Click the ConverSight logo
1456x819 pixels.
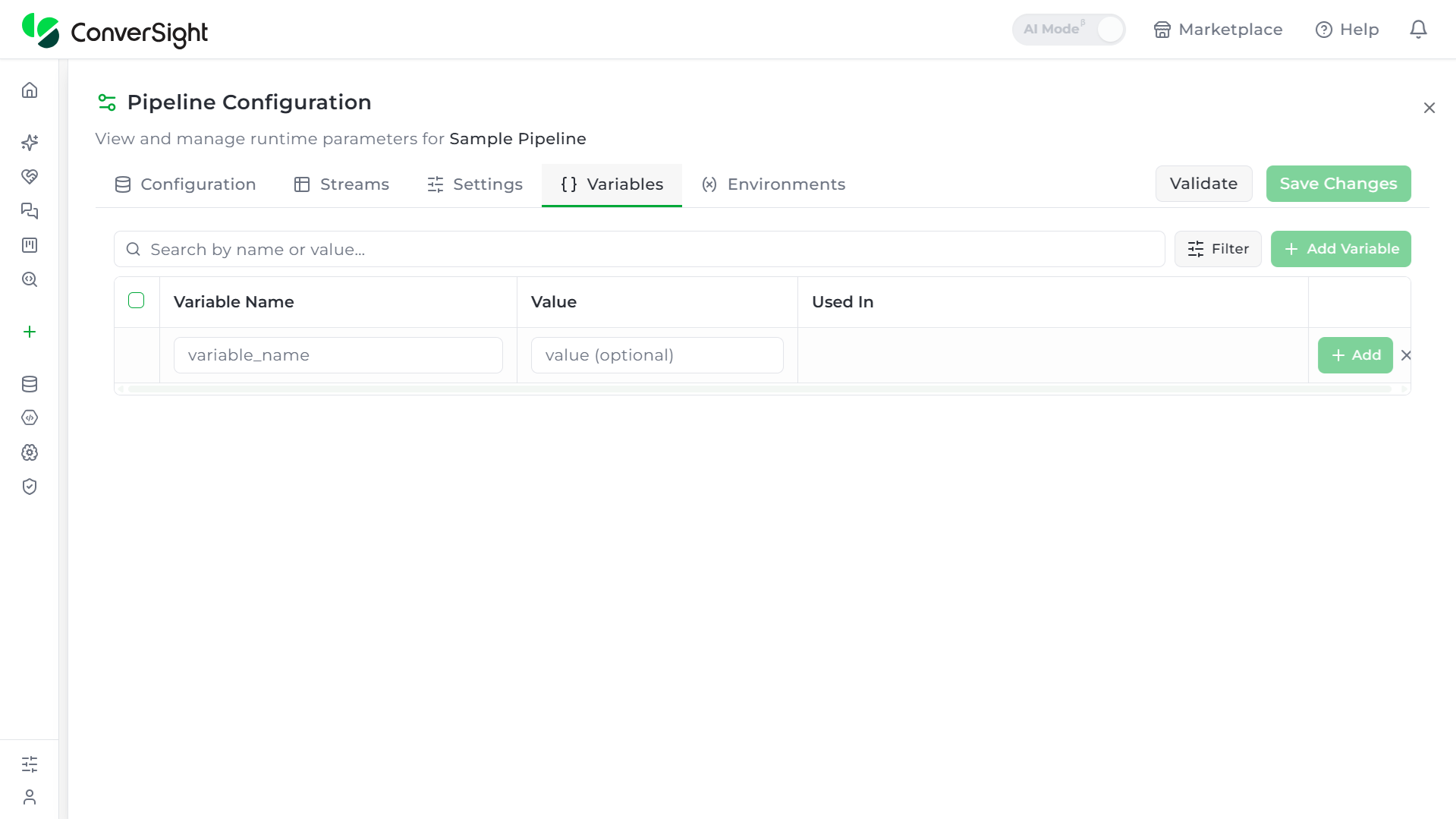point(115,31)
